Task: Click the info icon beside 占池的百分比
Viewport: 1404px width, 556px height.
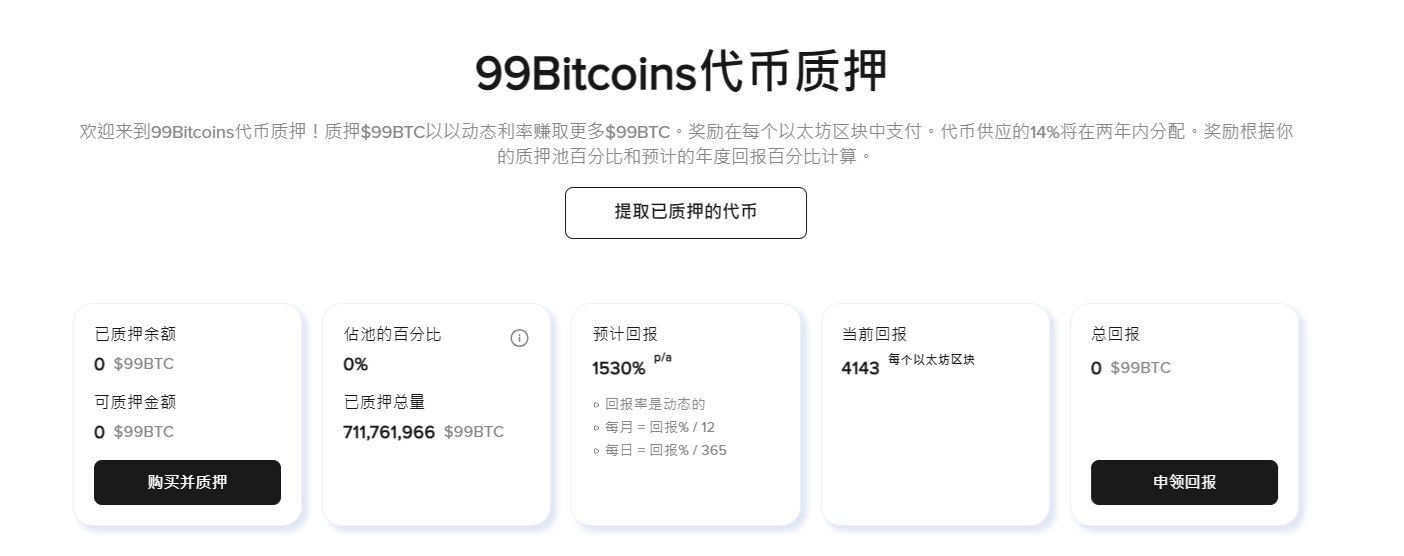Action: [x=519, y=338]
